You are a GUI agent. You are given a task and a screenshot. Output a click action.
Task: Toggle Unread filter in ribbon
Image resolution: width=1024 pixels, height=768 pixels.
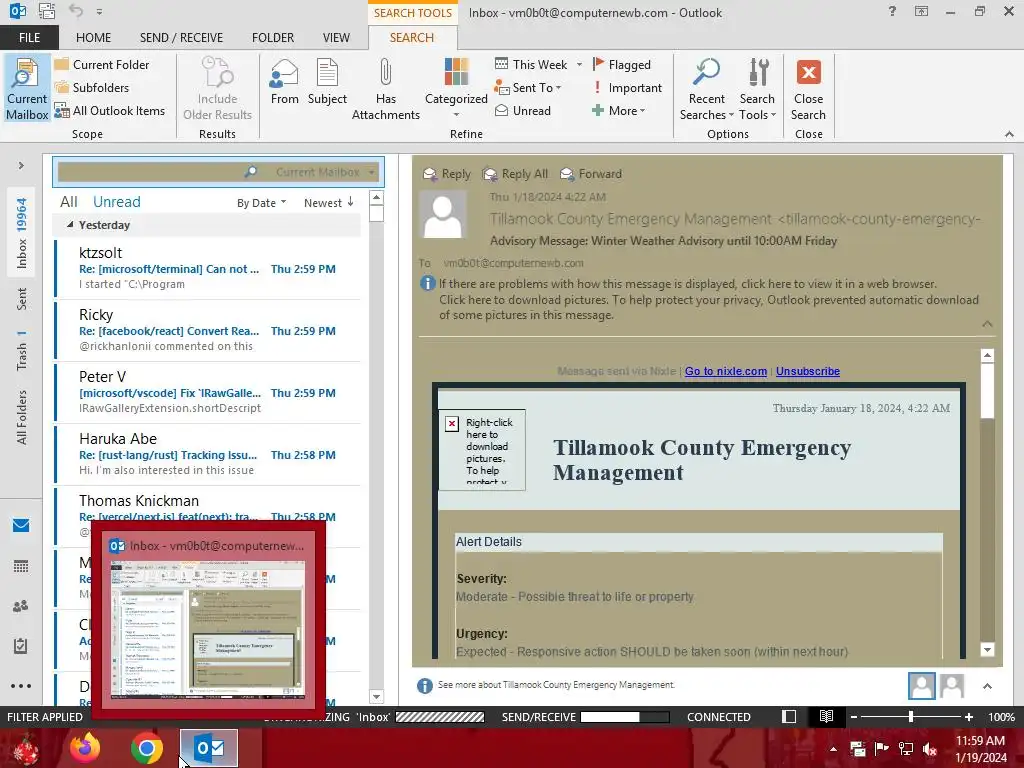[x=523, y=111]
